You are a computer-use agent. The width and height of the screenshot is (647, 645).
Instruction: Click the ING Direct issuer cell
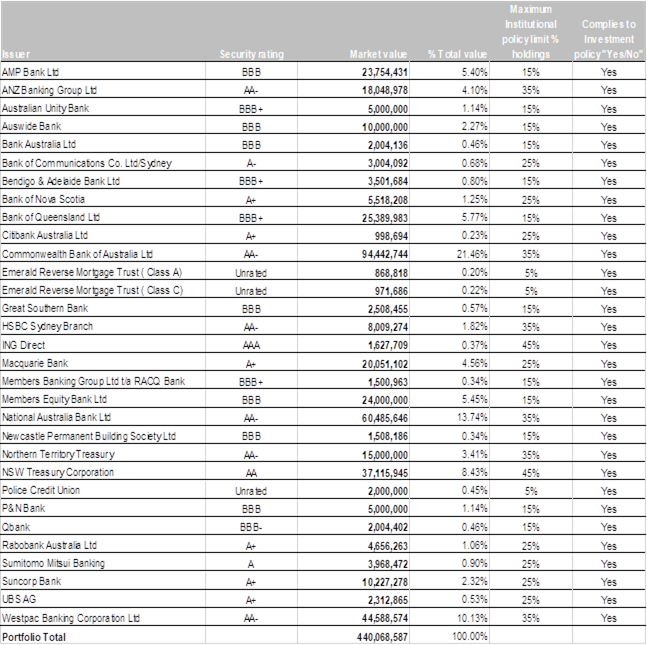pos(24,345)
